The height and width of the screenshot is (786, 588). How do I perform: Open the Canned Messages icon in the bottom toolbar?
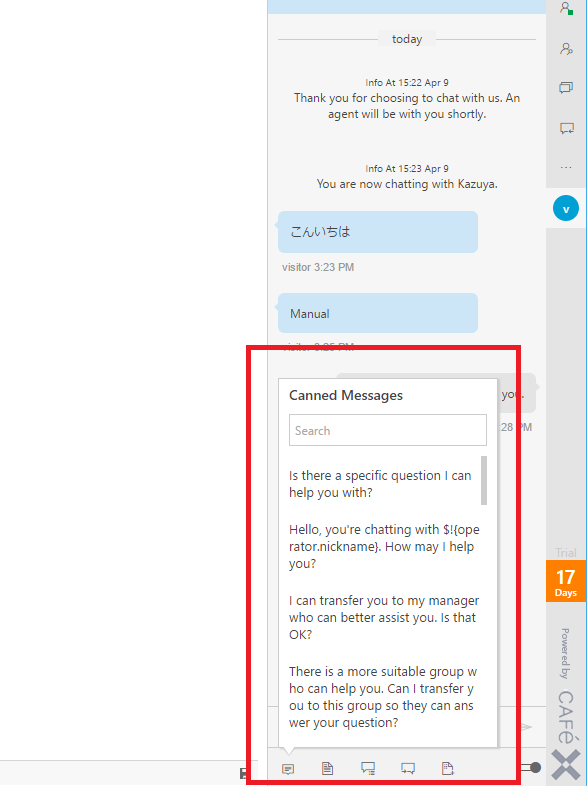click(x=288, y=768)
